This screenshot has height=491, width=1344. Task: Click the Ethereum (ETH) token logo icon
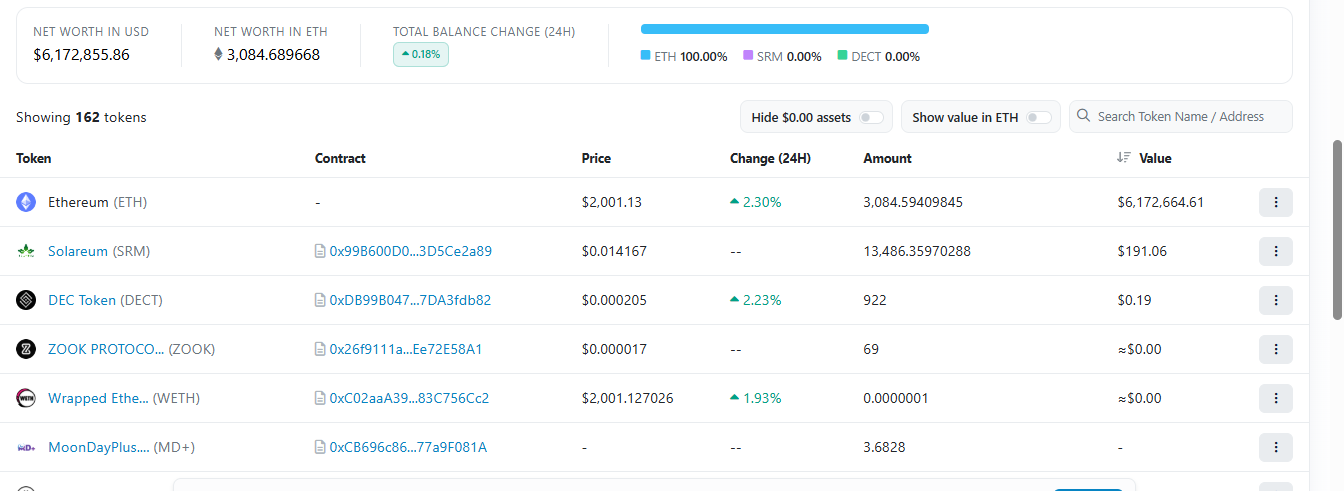pyautogui.click(x=26, y=202)
